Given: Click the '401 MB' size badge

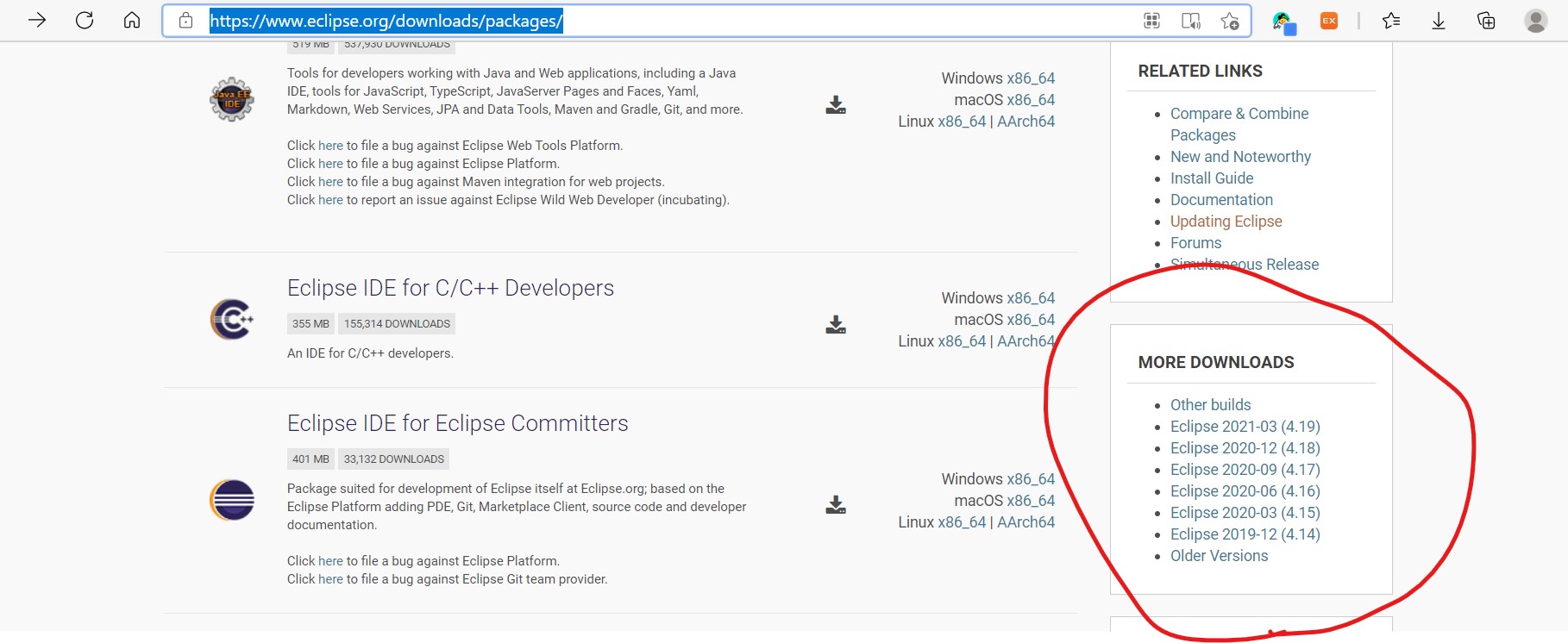Looking at the screenshot, I should point(310,459).
